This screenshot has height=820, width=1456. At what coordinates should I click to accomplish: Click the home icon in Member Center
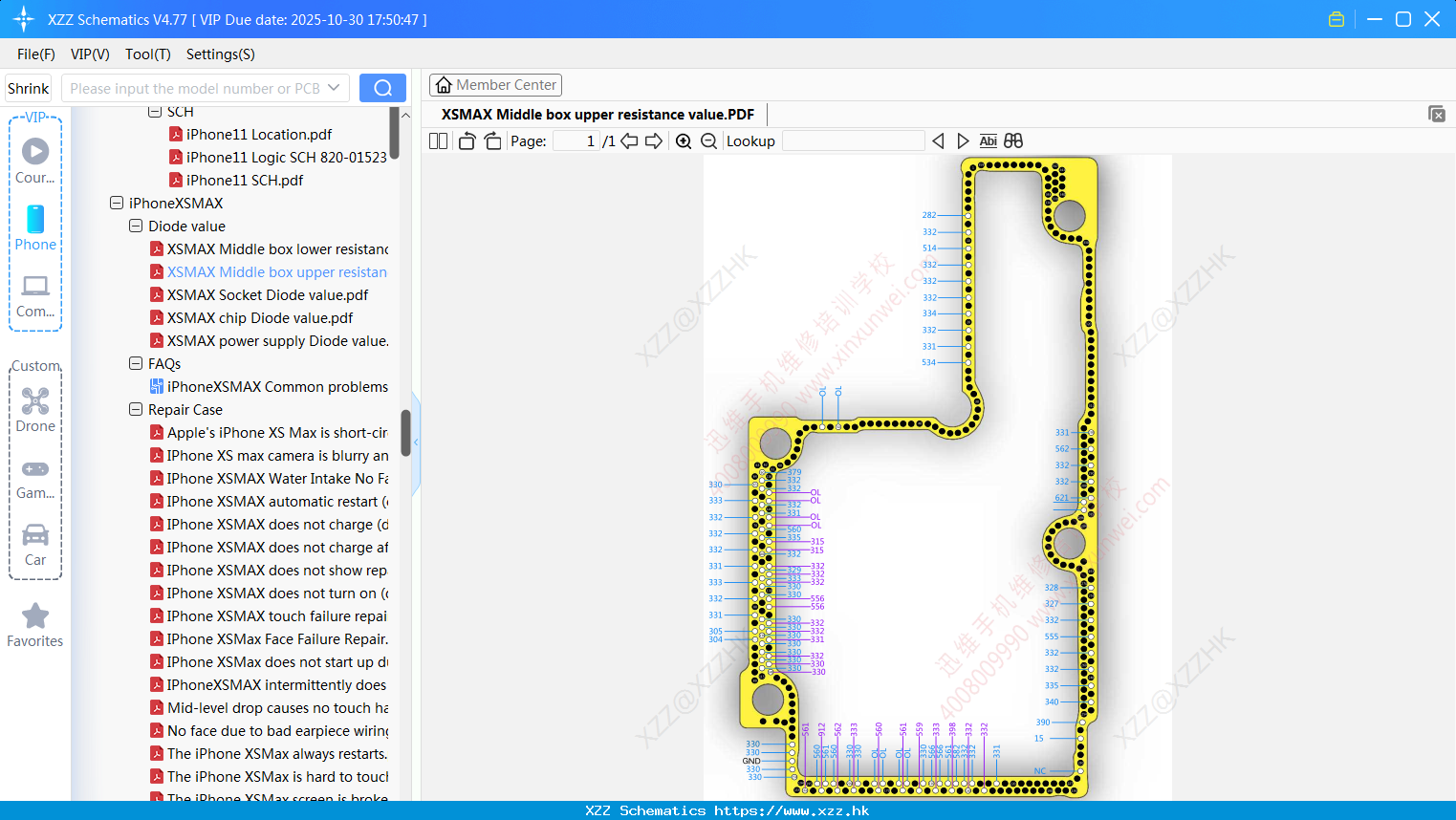(x=444, y=85)
